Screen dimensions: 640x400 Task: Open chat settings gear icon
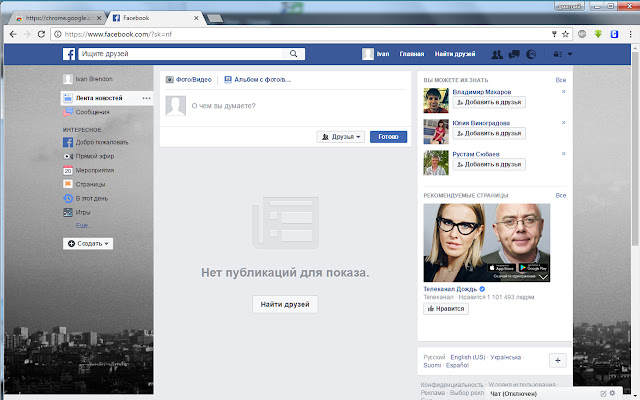pos(612,393)
